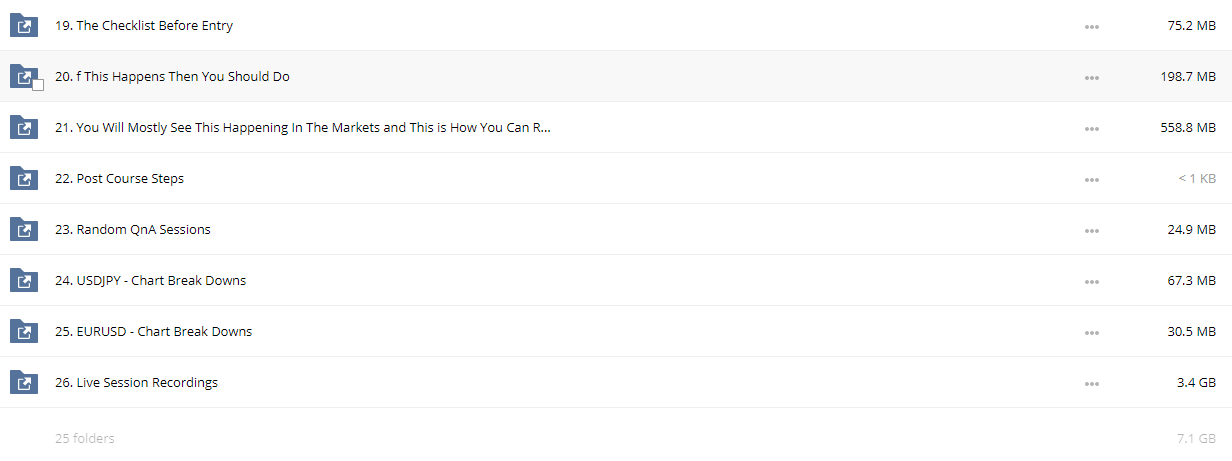Show more options for Live Session Recordings
Viewport: 1232px width, 461px height.
(x=1091, y=383)
